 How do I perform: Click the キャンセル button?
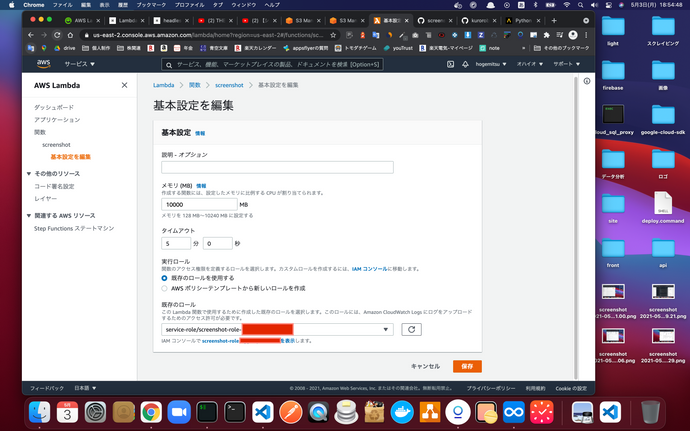(x=425, y=366)
